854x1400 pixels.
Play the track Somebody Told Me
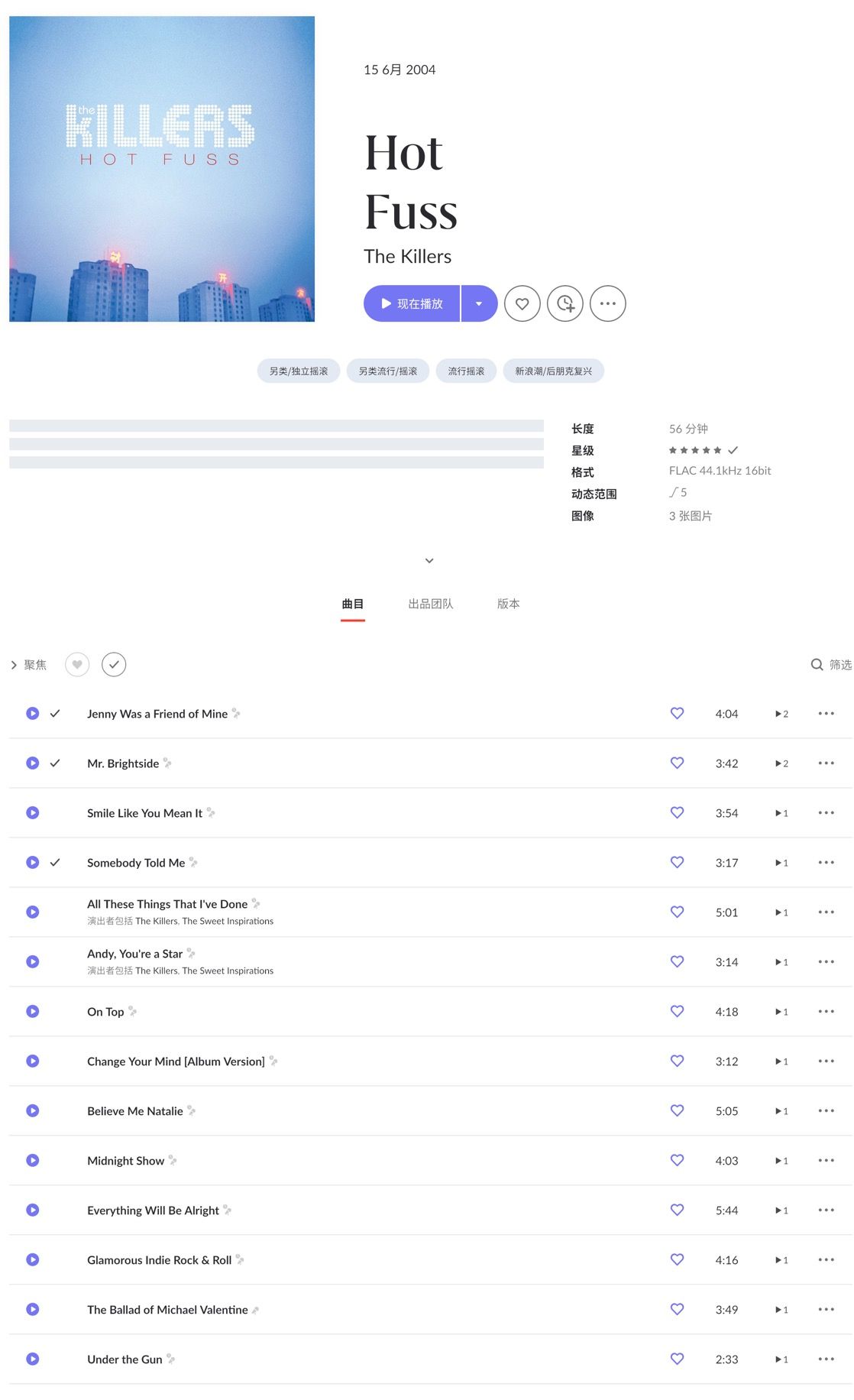point(33,862)
